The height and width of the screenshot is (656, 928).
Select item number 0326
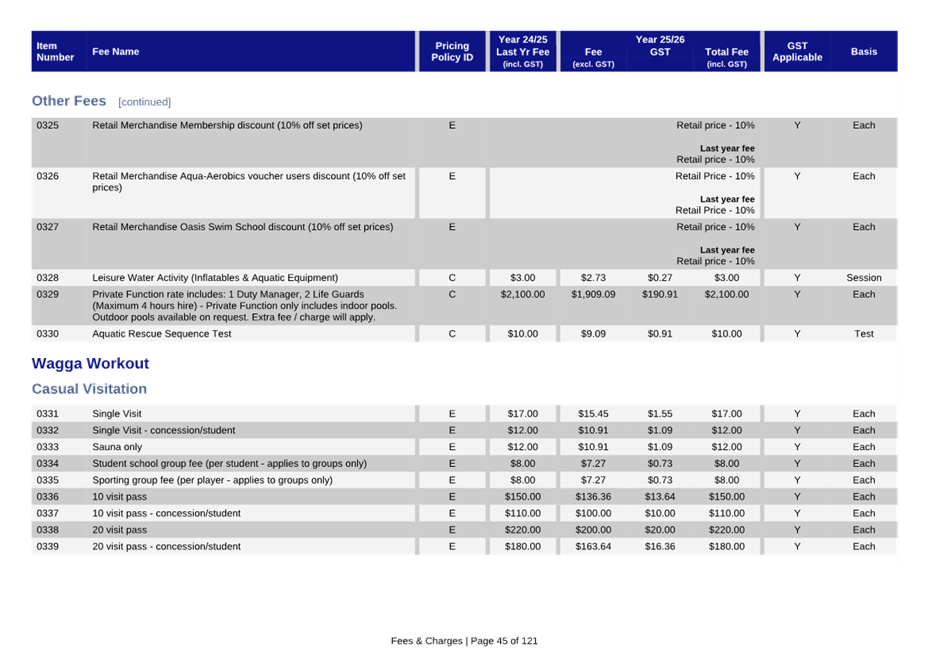[x=47, y=176]
